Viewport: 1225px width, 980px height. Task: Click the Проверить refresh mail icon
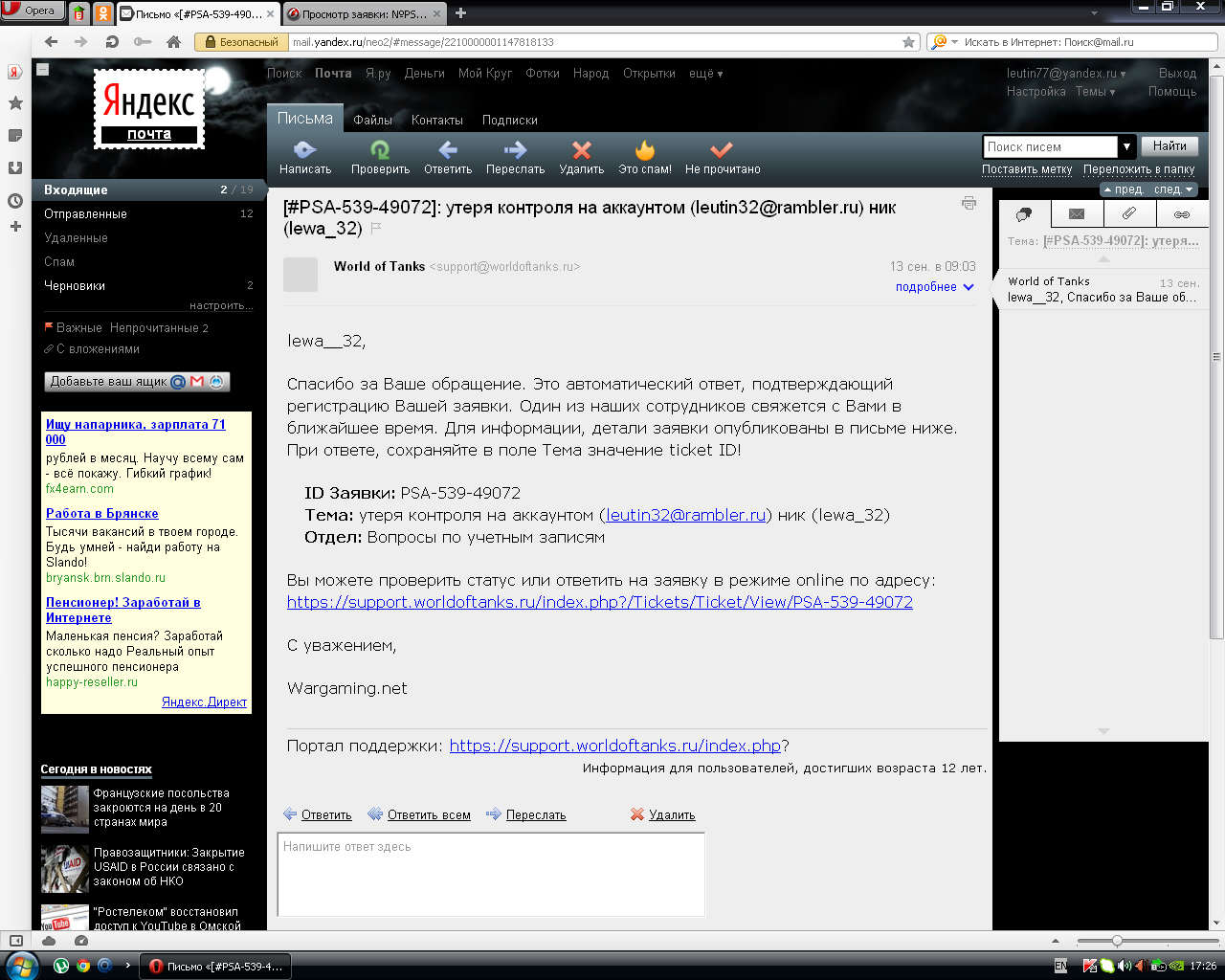point(380,150)
